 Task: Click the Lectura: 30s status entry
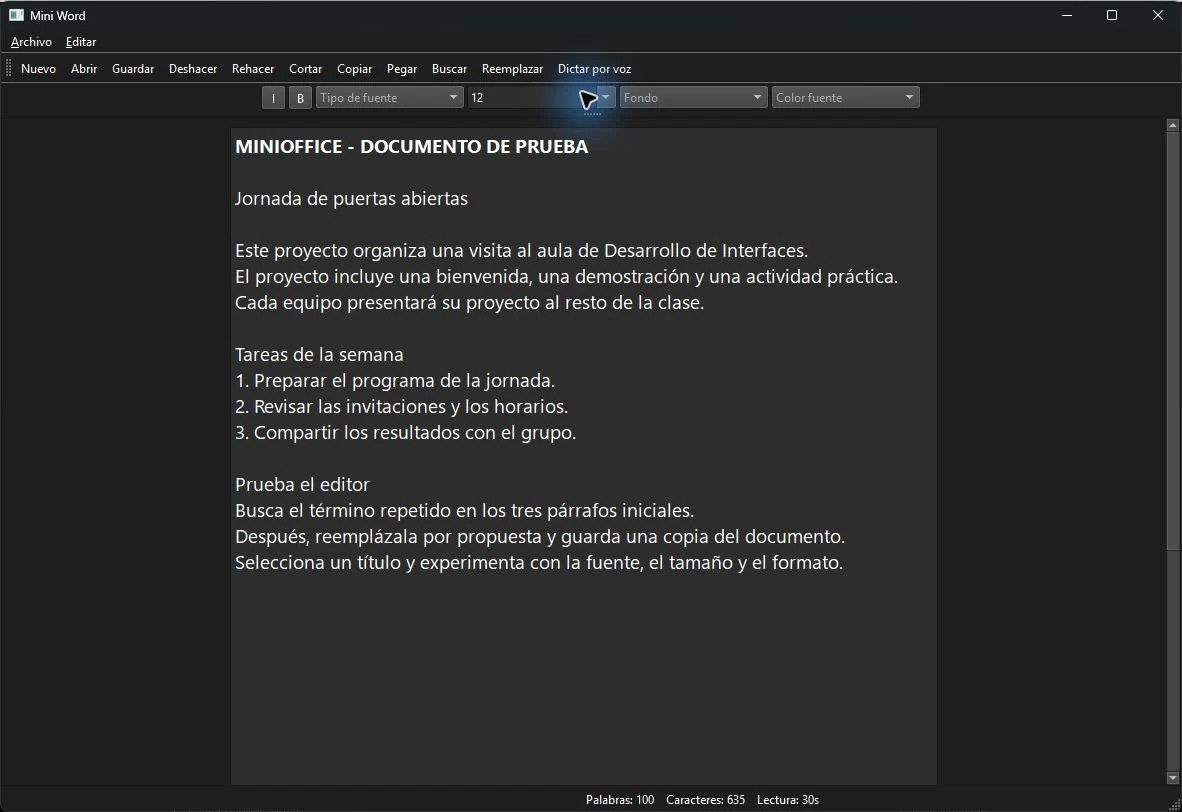788,800
